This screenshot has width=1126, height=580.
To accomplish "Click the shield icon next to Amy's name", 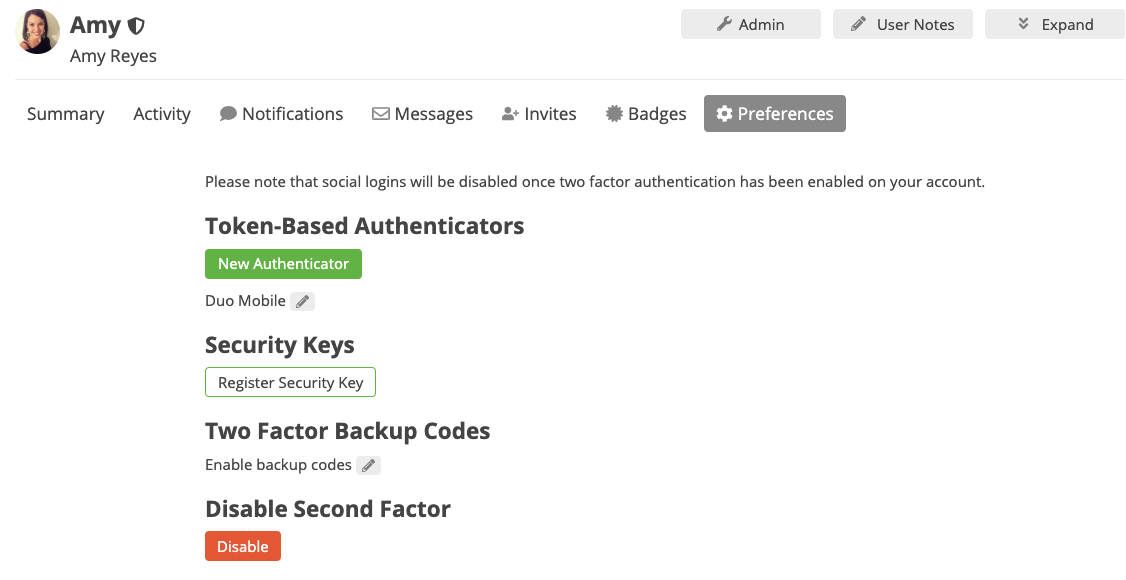I will click(x=136, y=25).
